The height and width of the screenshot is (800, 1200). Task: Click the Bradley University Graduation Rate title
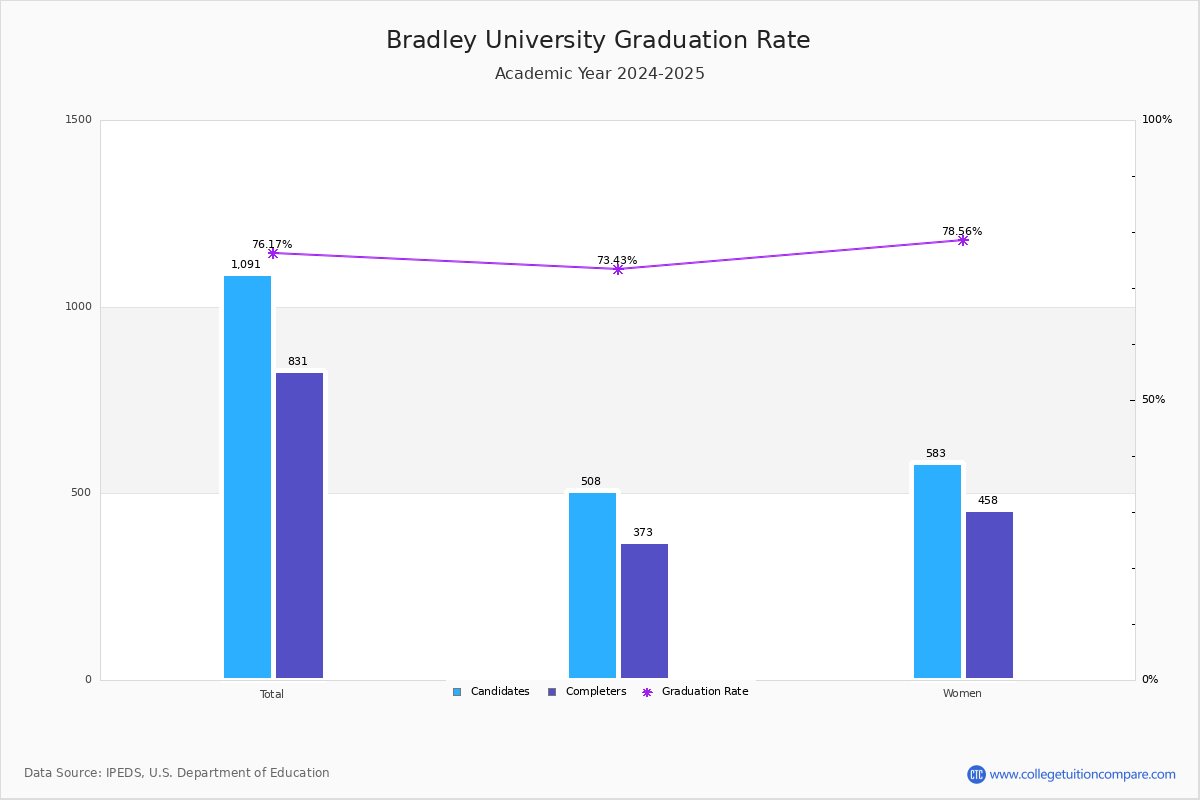tap(598, 40)
